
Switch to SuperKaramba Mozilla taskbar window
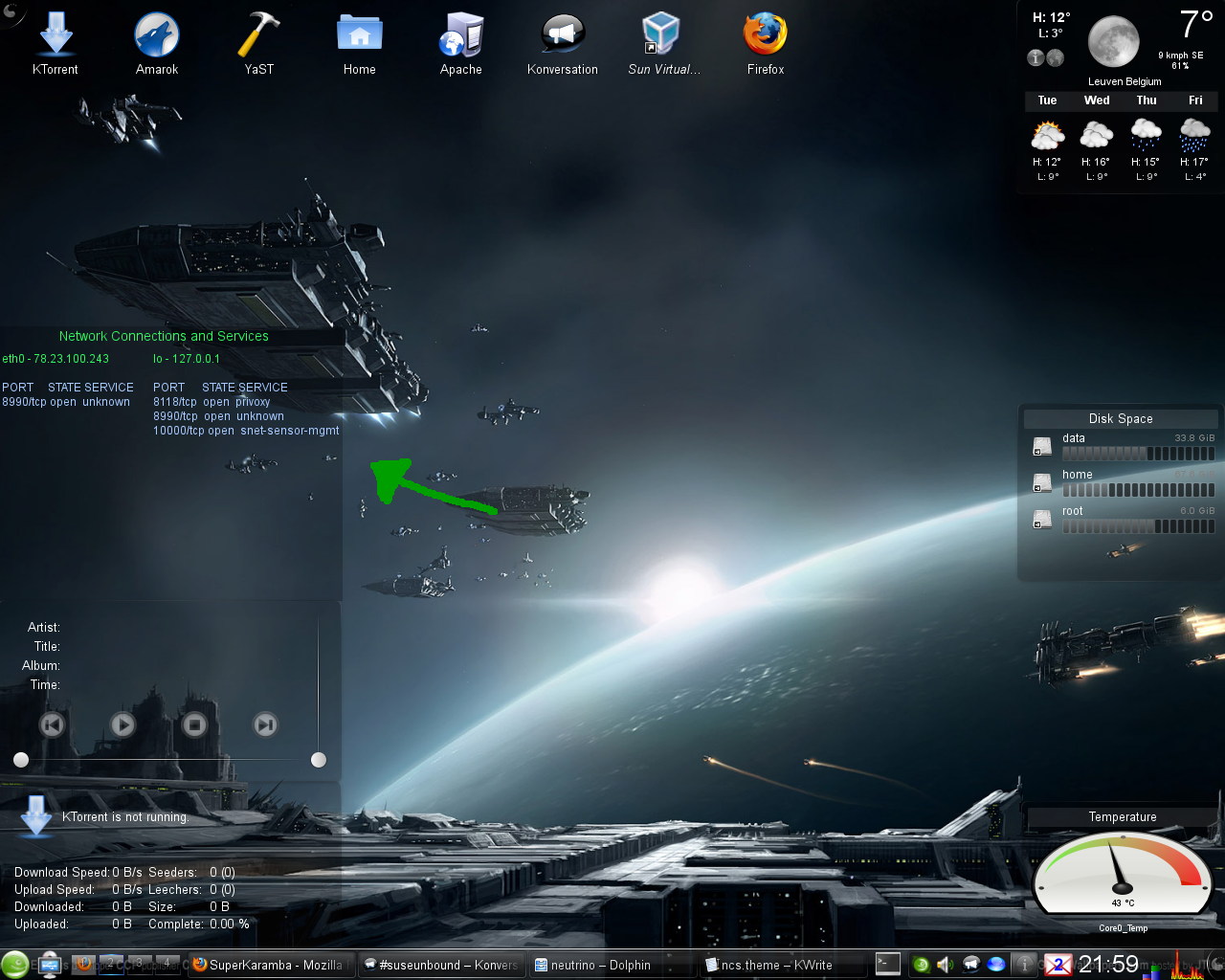[272, 965]
